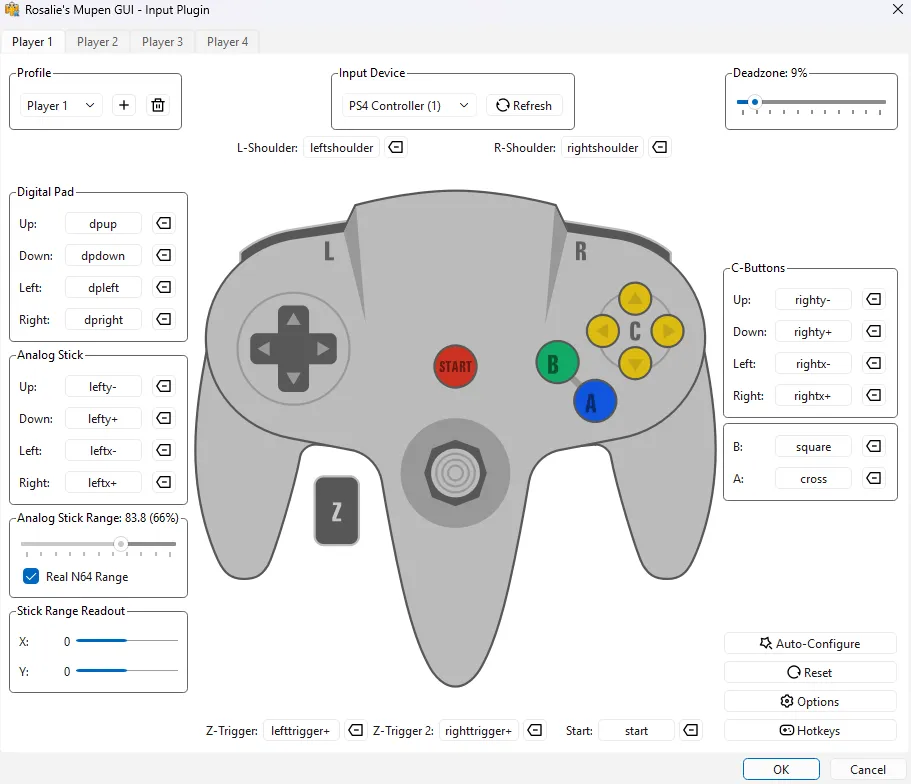
Task: Click the Analog Stick Range slider handle
Action: [121, 544]
